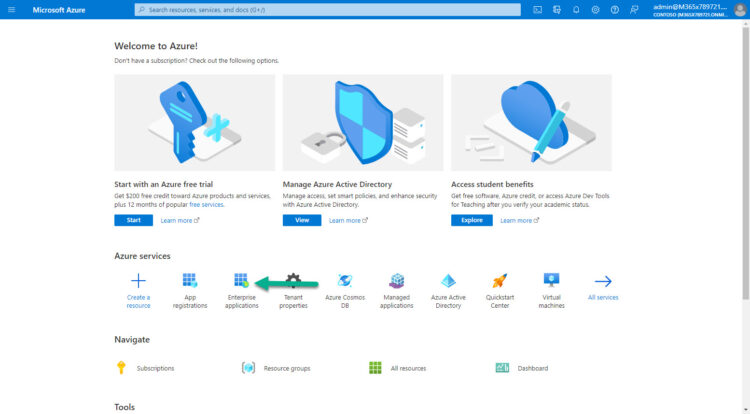Click the All resources grid icon
750x414 pixels.
click(x=375, y=368)
